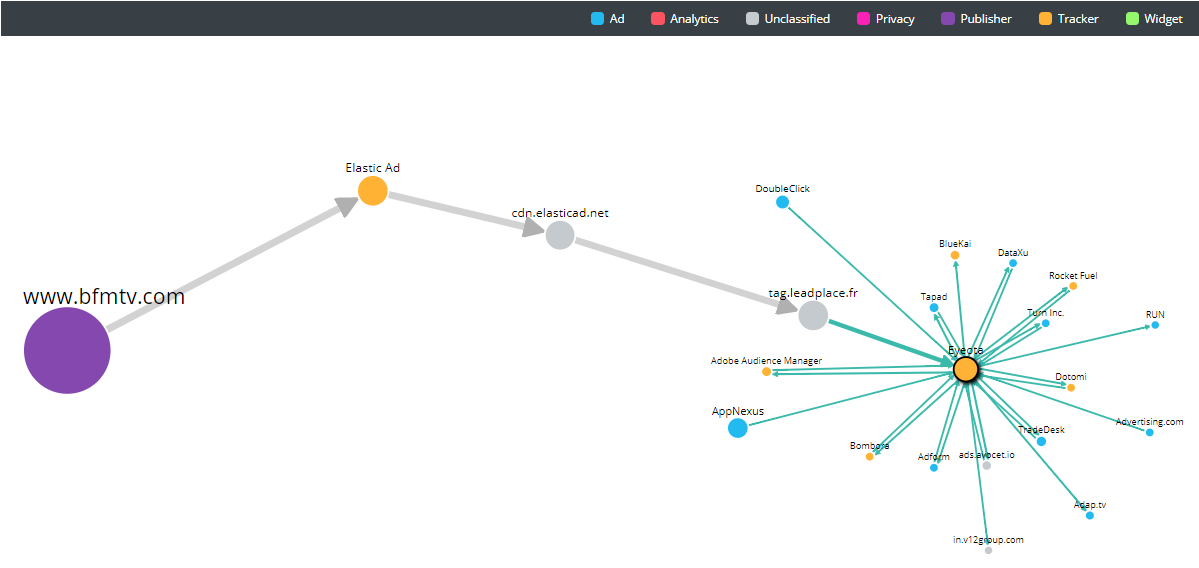Click the Turn Inc. node

tap(1045, 323)
